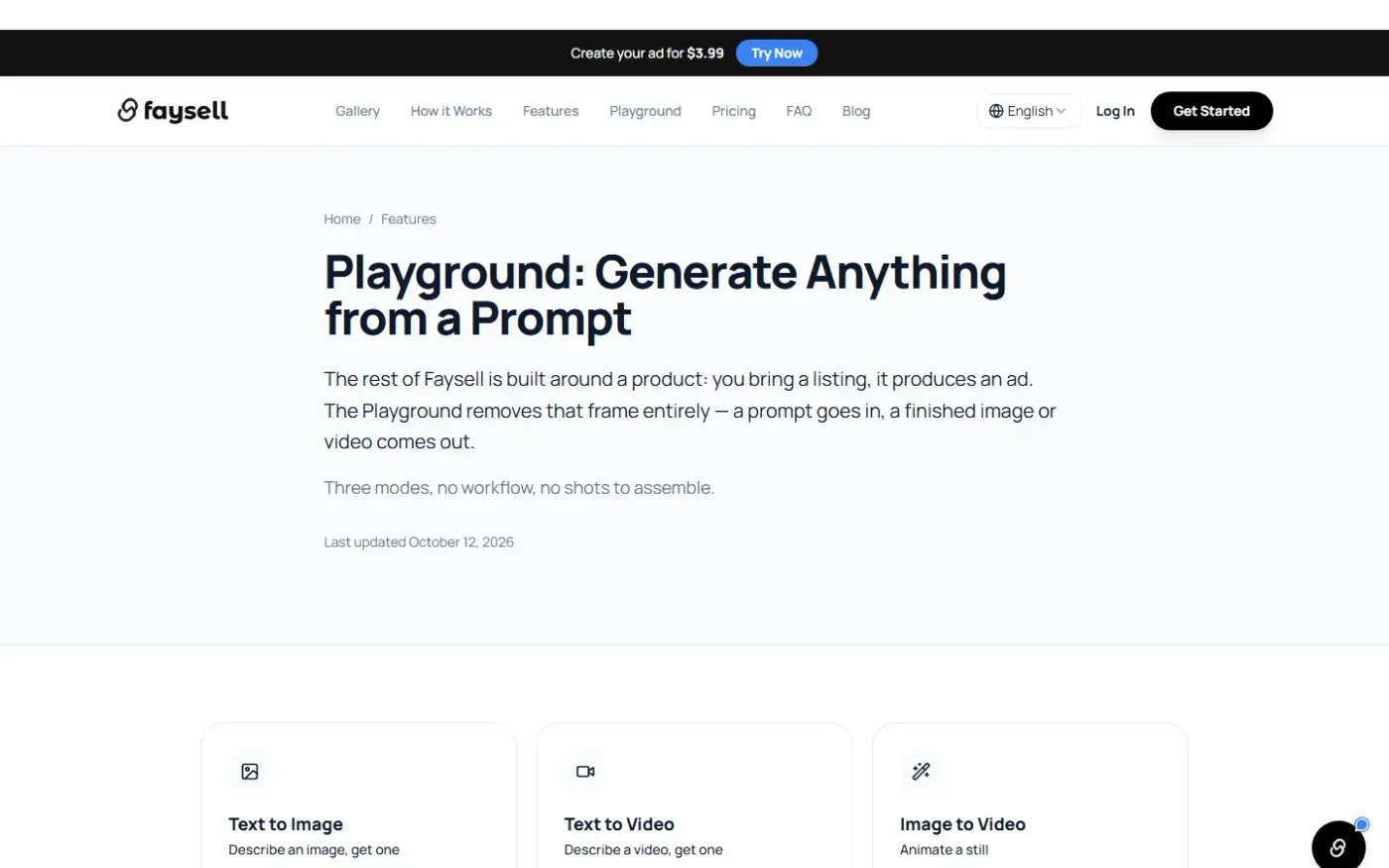This screenshot has height=868, width=1389.
Task: Click the Image to Video card title
Action: coord(962,824)
